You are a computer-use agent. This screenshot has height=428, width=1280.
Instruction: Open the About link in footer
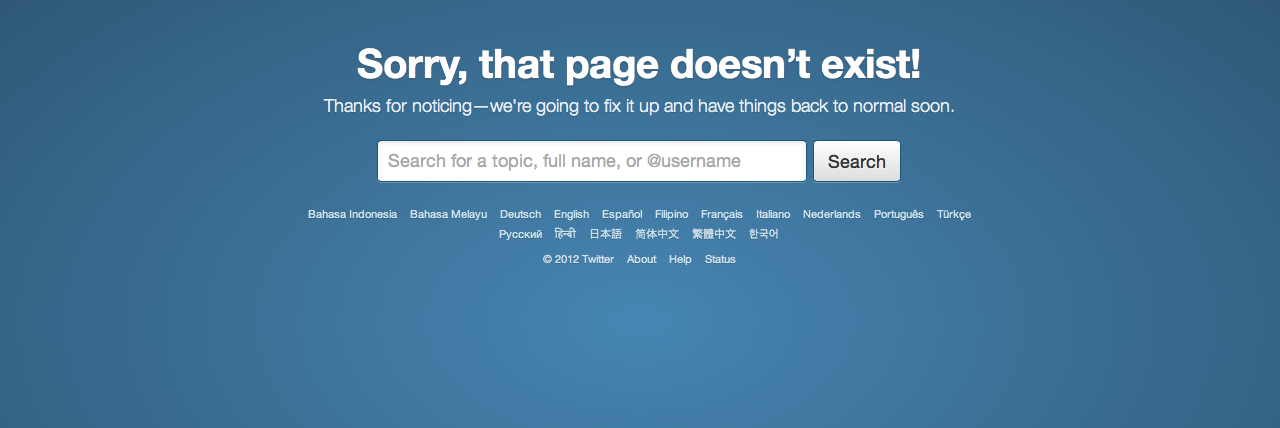coord(641,259)
